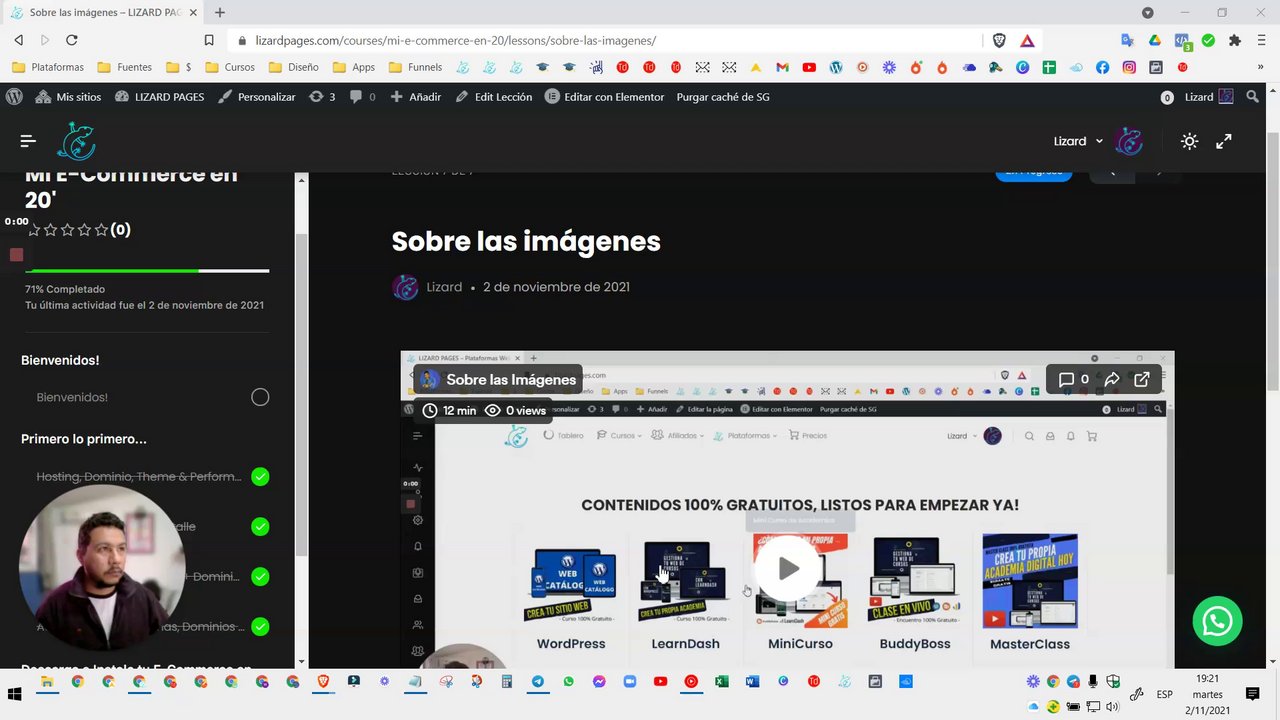Open the YouTube bookmark
Screen dimensions: 1280x720
(x=809, y=67)
